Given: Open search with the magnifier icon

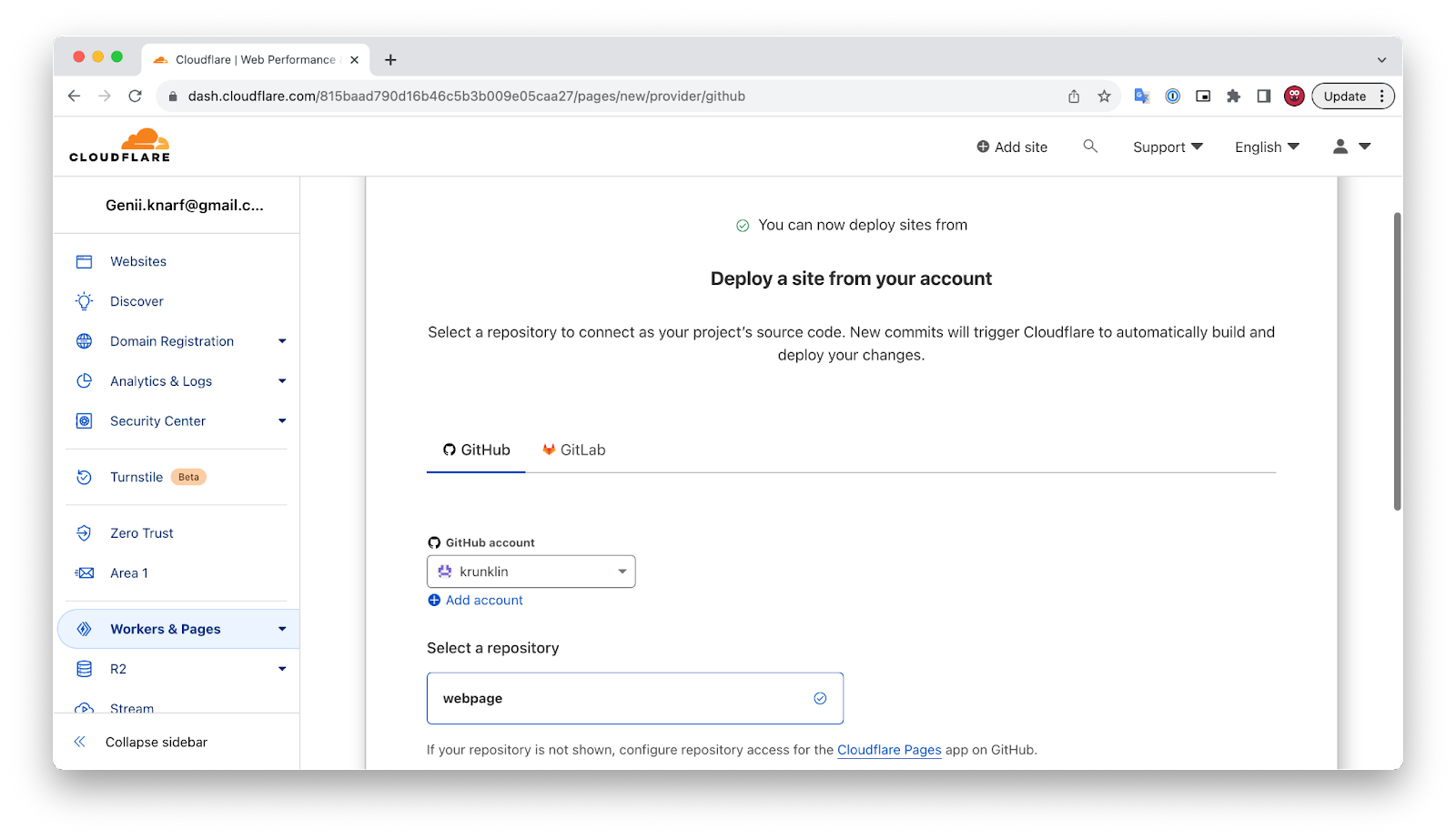Looking at the screenshot, I should [x=1089, y=147].
